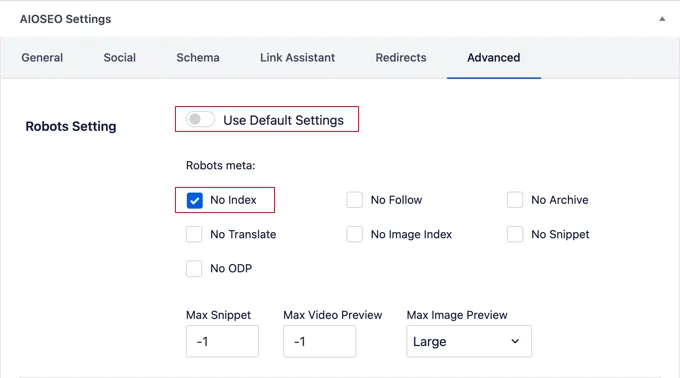Enable the No Image Index checkbox
This screenshot has width=680, height=378.
[354, 234]
